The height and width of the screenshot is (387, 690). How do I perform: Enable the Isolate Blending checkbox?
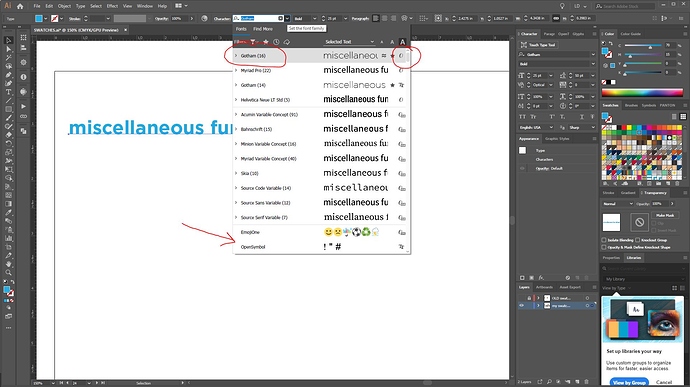(604, 240)
